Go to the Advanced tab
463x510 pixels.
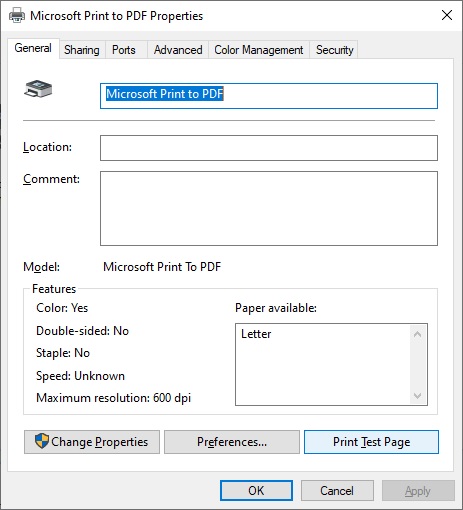pyautogui.click(x=178, y=50)
